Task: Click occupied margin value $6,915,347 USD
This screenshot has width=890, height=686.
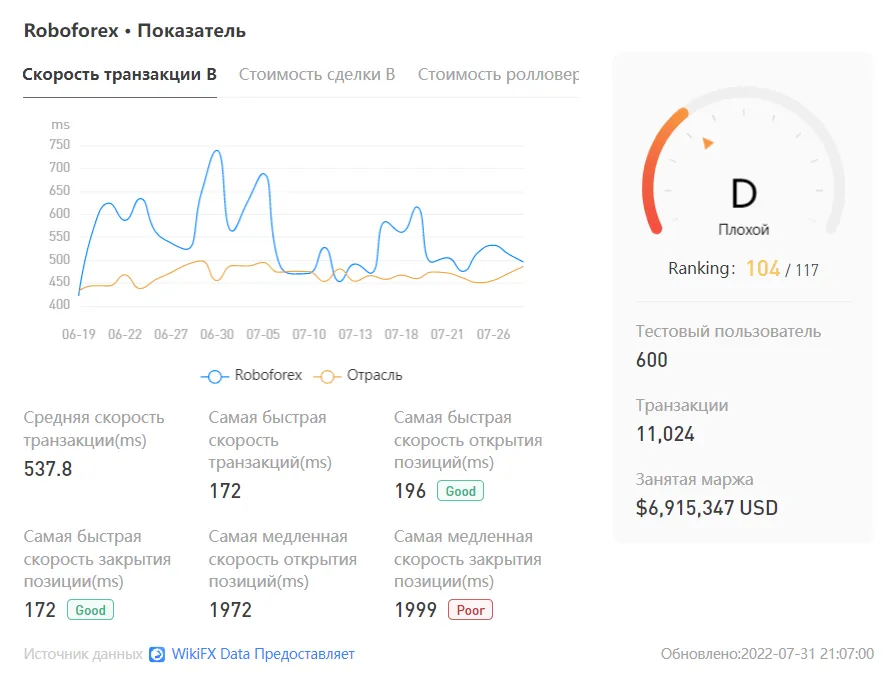Action: [x=707, y=508]
